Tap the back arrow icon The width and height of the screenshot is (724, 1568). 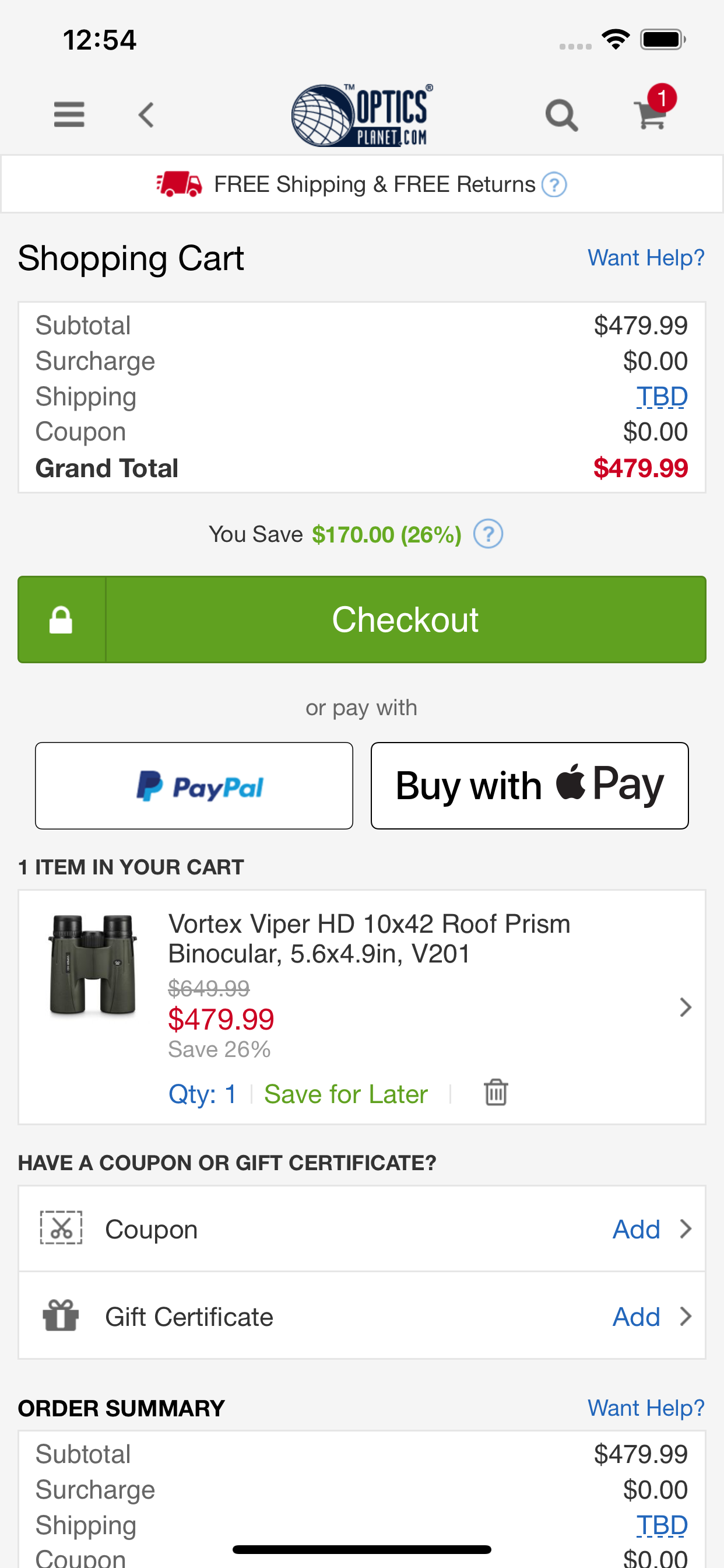(146, 114)
